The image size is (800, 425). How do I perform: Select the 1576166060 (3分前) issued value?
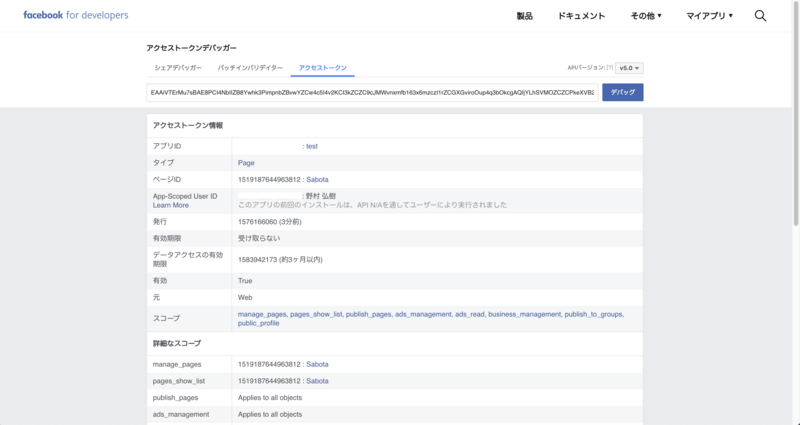(269, 222)
